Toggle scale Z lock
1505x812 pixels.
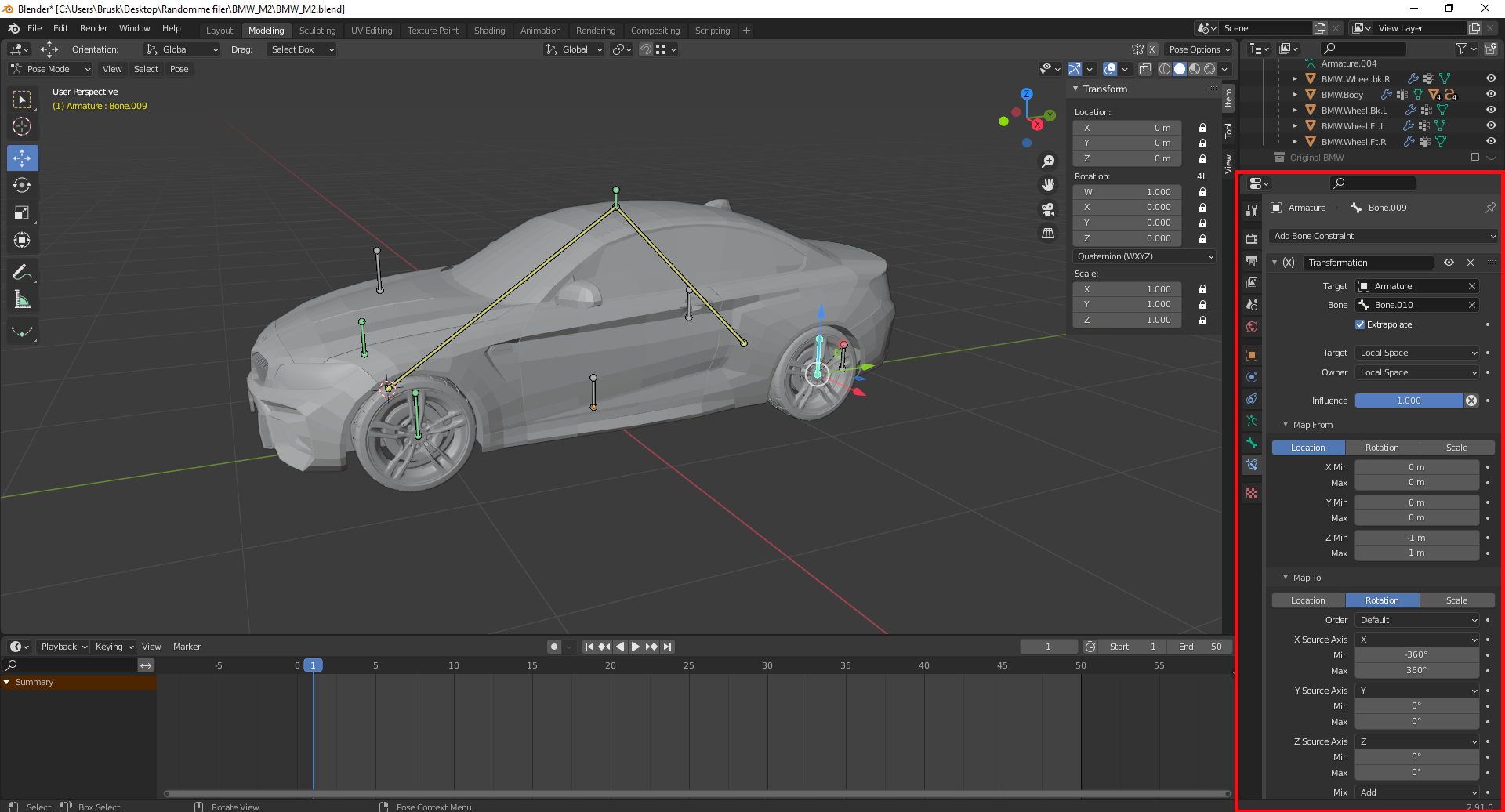[x=1202, y=320]
